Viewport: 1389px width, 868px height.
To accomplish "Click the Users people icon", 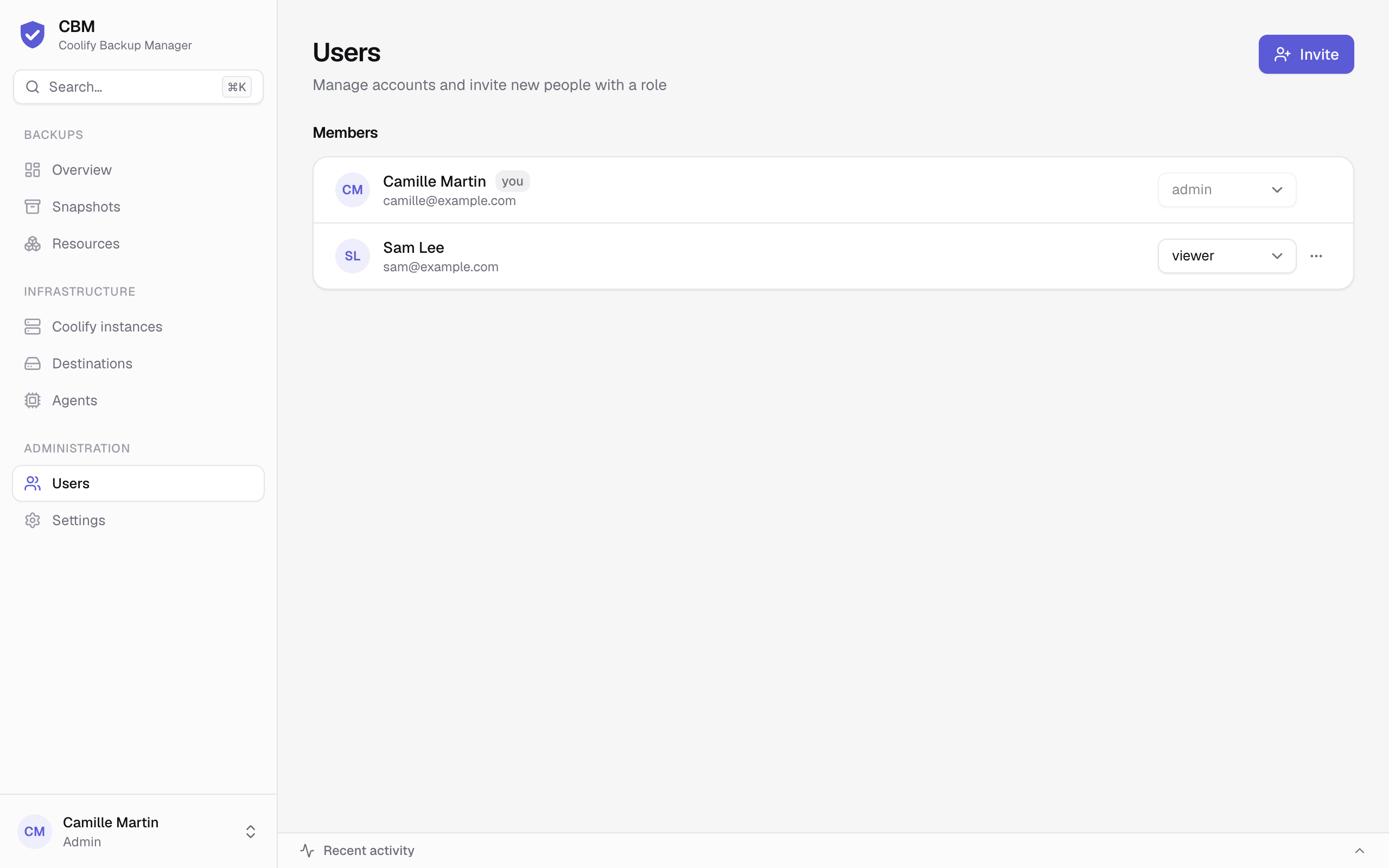I will pos(33,483).
